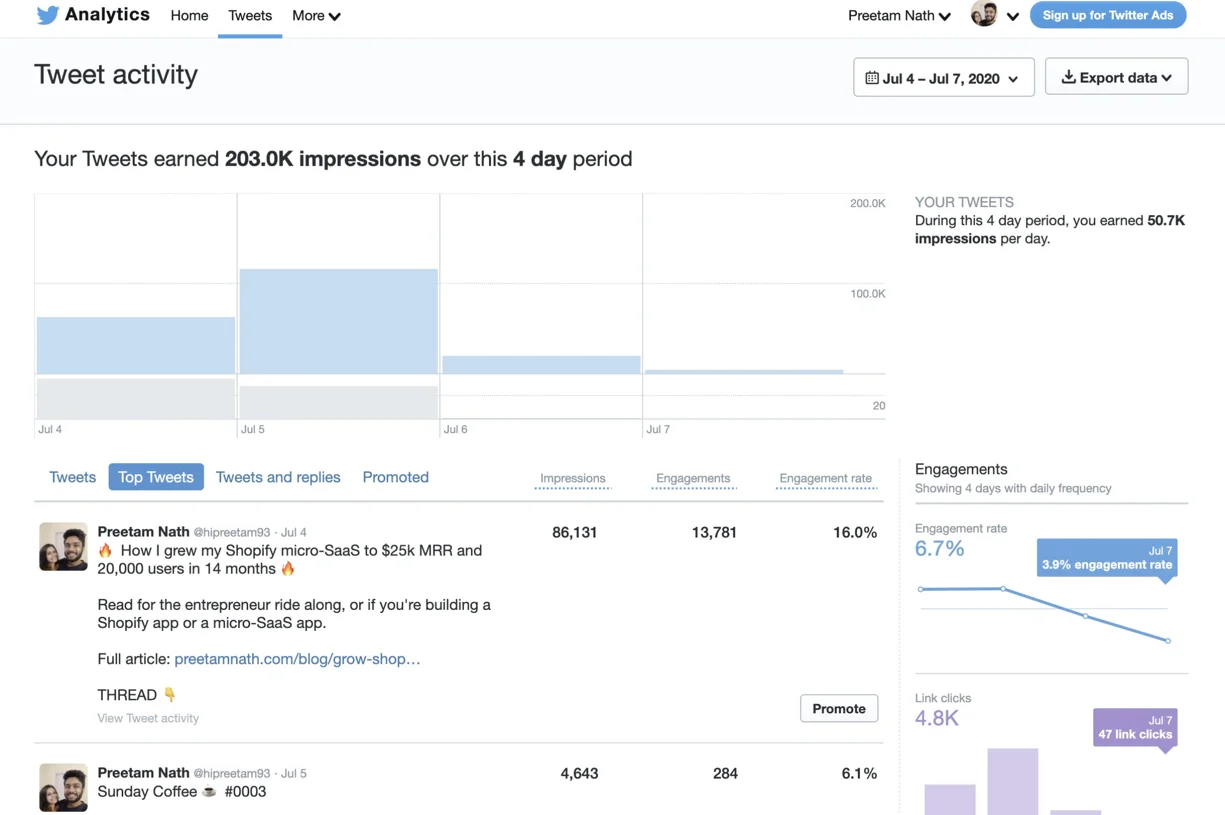Open the preetamnath.com blog article link
Screen dimensions: 1225x815
point(297,659)
